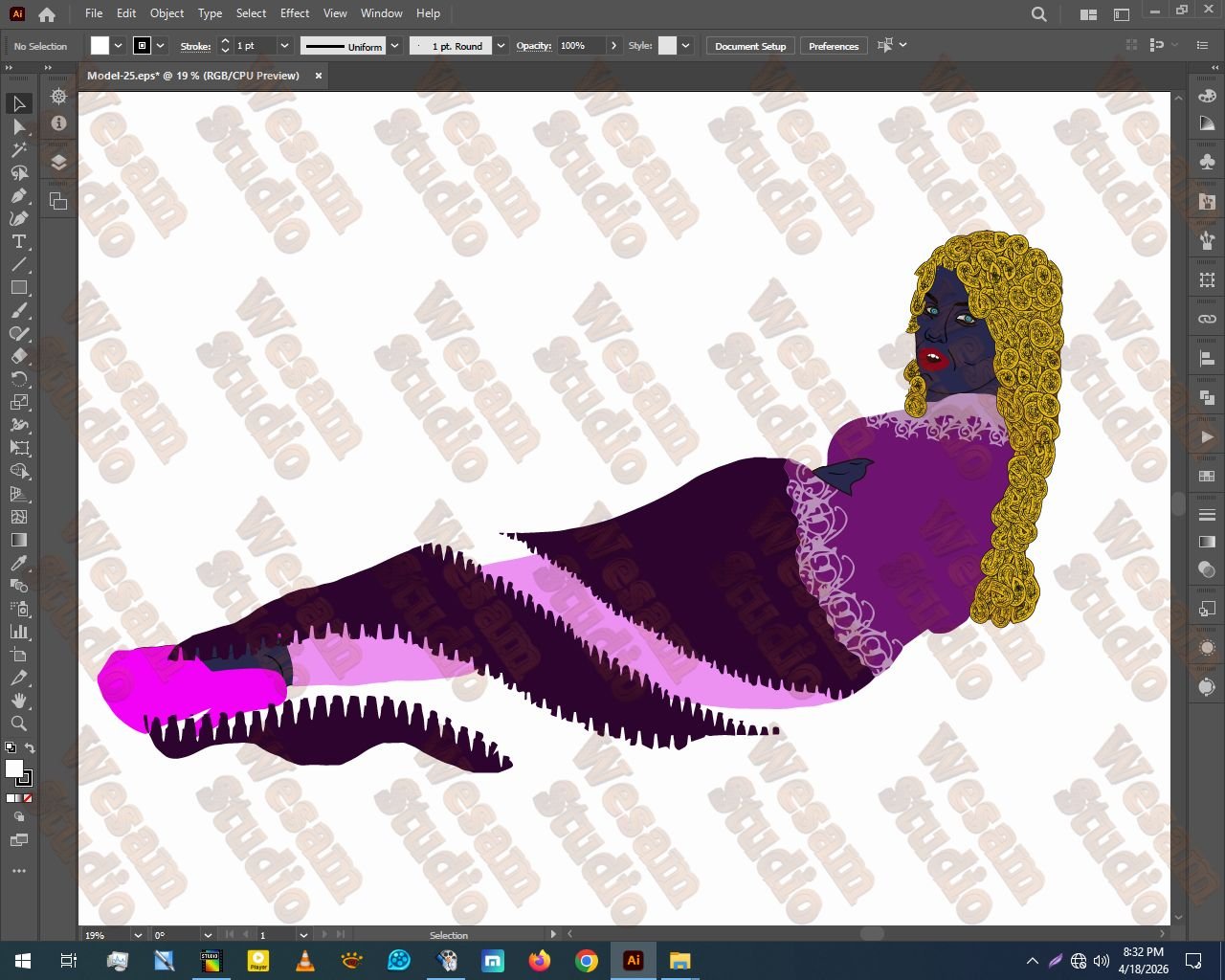Open the zoom level dropdown at 19%
The width and height of the screenshot is (1225, 980).
138,935
